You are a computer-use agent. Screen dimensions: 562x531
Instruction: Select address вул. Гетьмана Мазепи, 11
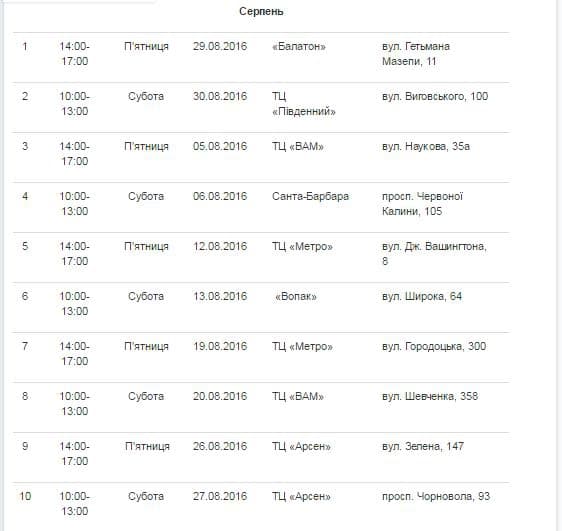[416, 54]
